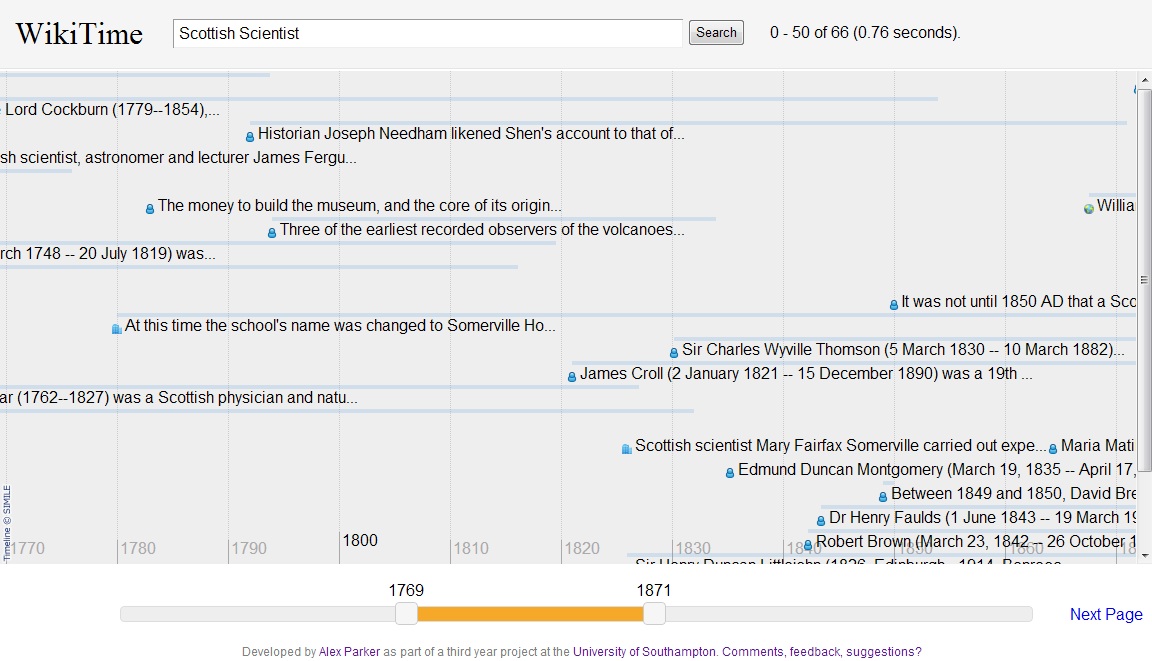Click the icon beside Dr Henry Faulds

click(821, 521)
